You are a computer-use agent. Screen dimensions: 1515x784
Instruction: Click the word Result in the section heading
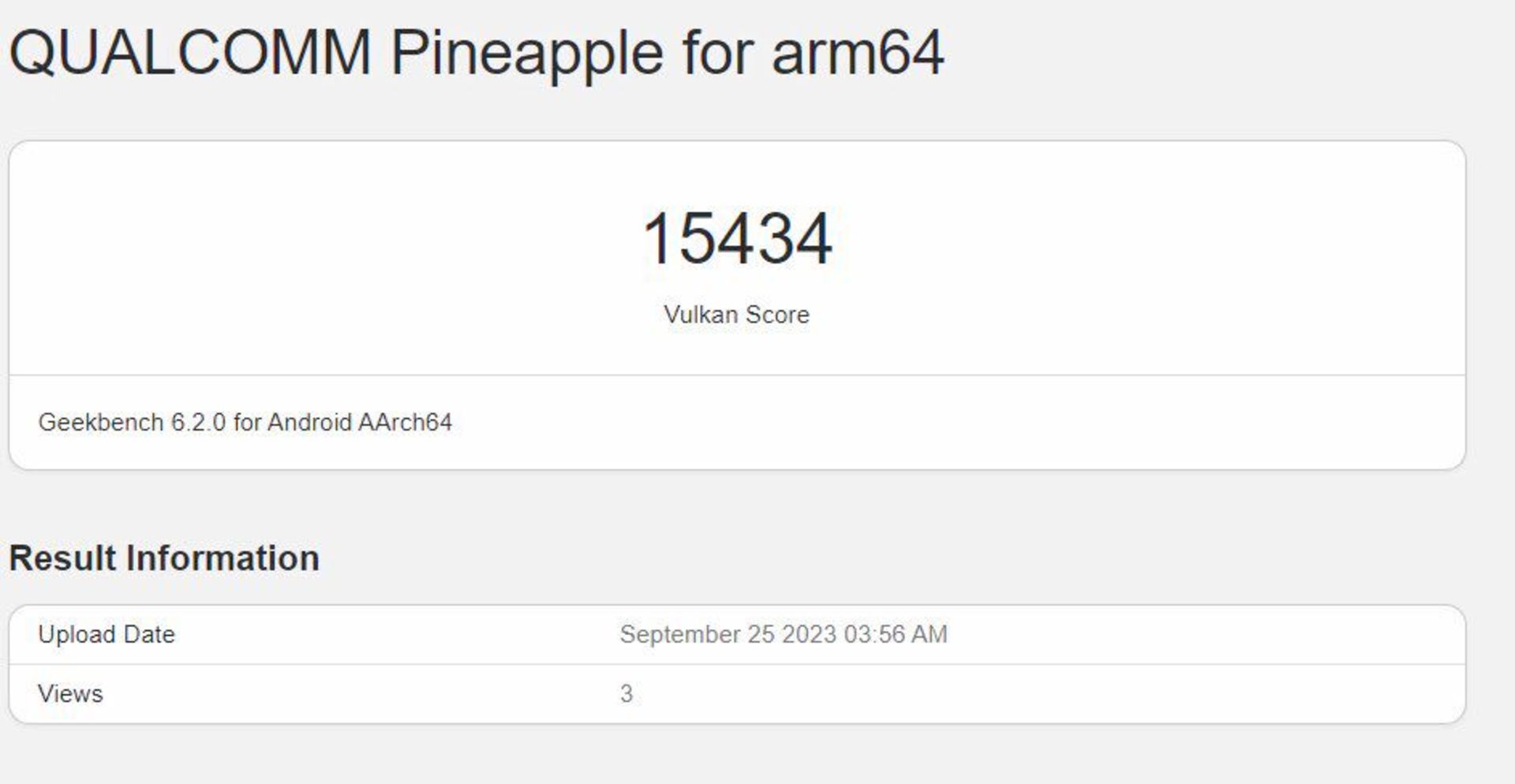point(63,558)
